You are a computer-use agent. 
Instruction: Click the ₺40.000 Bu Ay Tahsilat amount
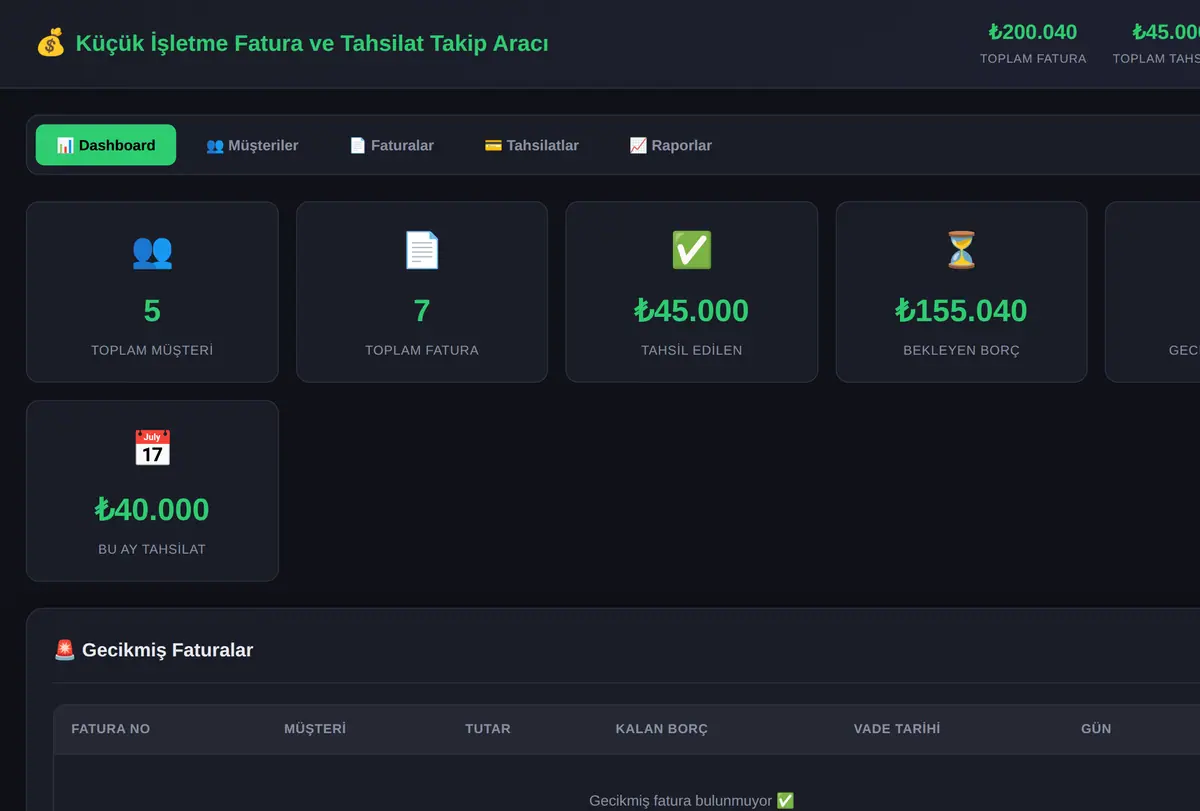152,510
